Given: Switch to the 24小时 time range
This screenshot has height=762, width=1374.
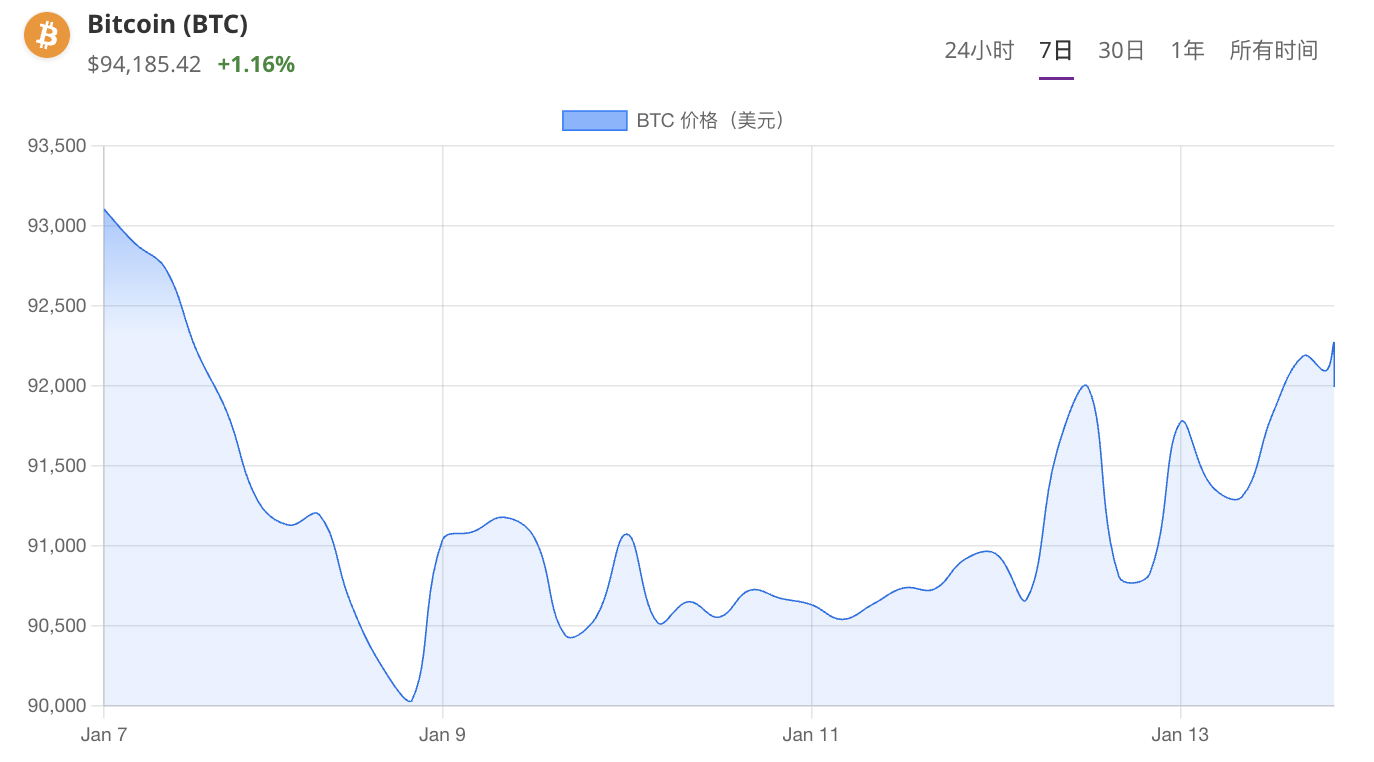Looking at the screenshot, I should click(x=979, y=51).
